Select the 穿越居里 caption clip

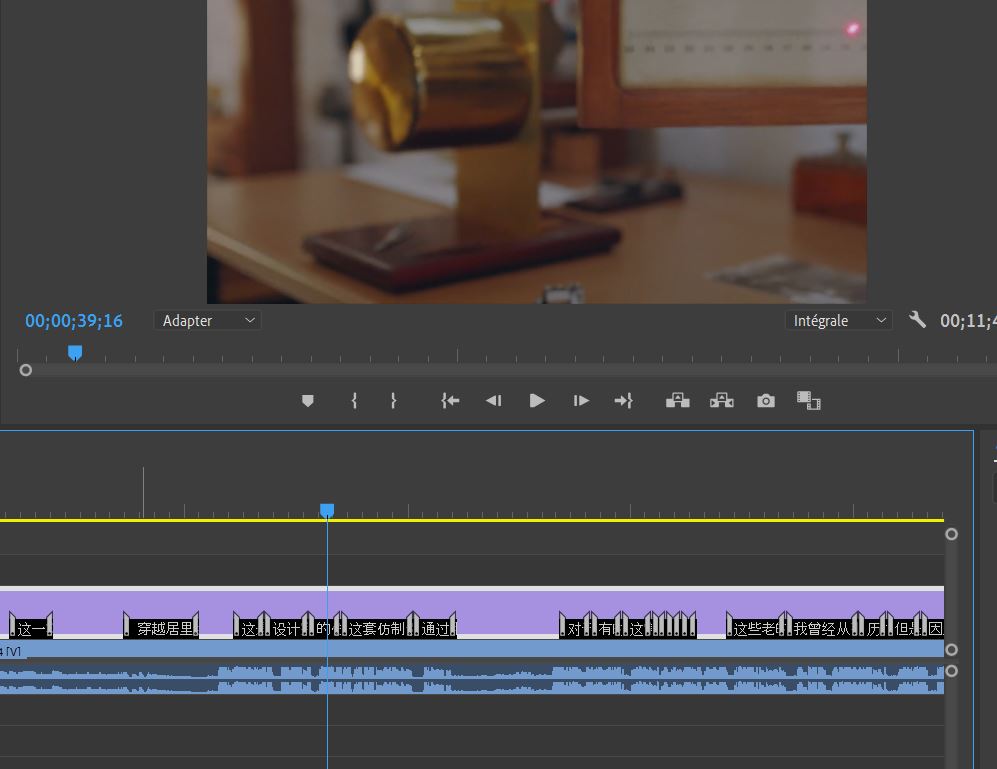pyautogui.click(x=162, y=629)
